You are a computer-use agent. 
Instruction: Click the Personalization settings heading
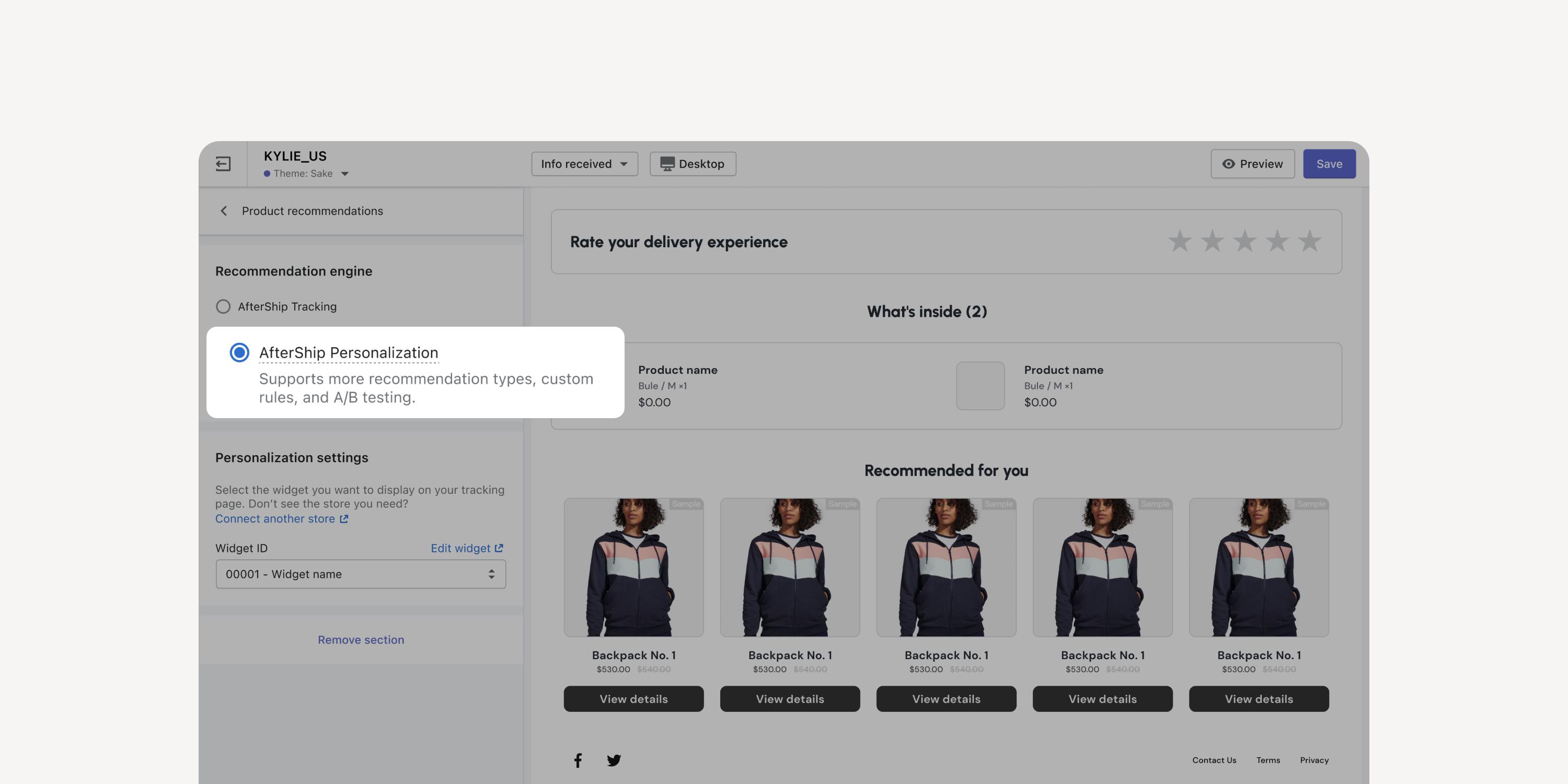click(x=292, y=458)
